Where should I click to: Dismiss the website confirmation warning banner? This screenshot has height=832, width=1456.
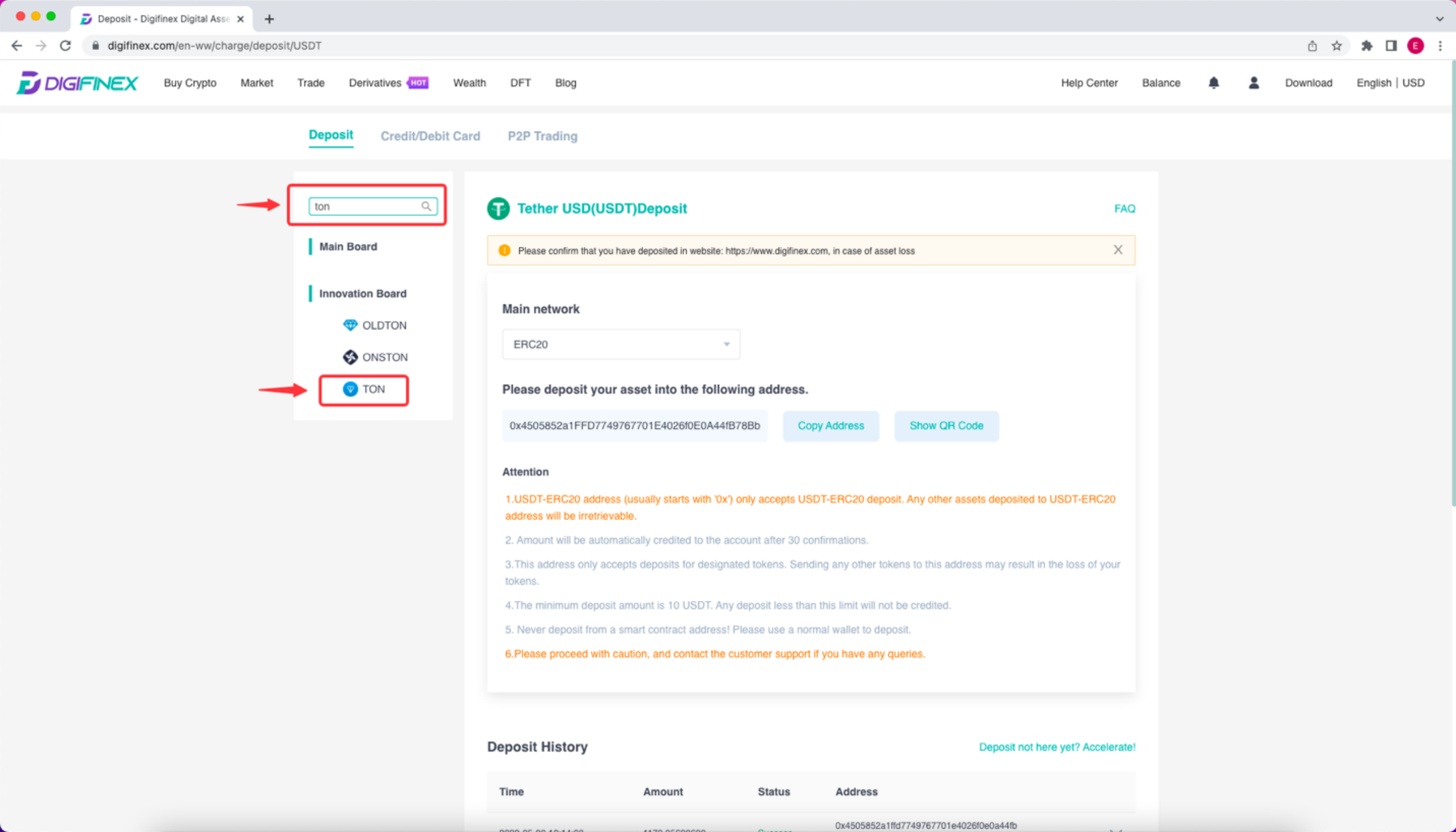click(x=1118, y=250)
